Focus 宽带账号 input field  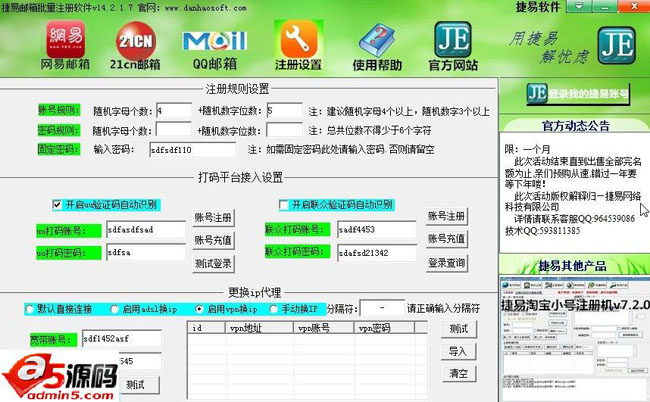[122, 339]
